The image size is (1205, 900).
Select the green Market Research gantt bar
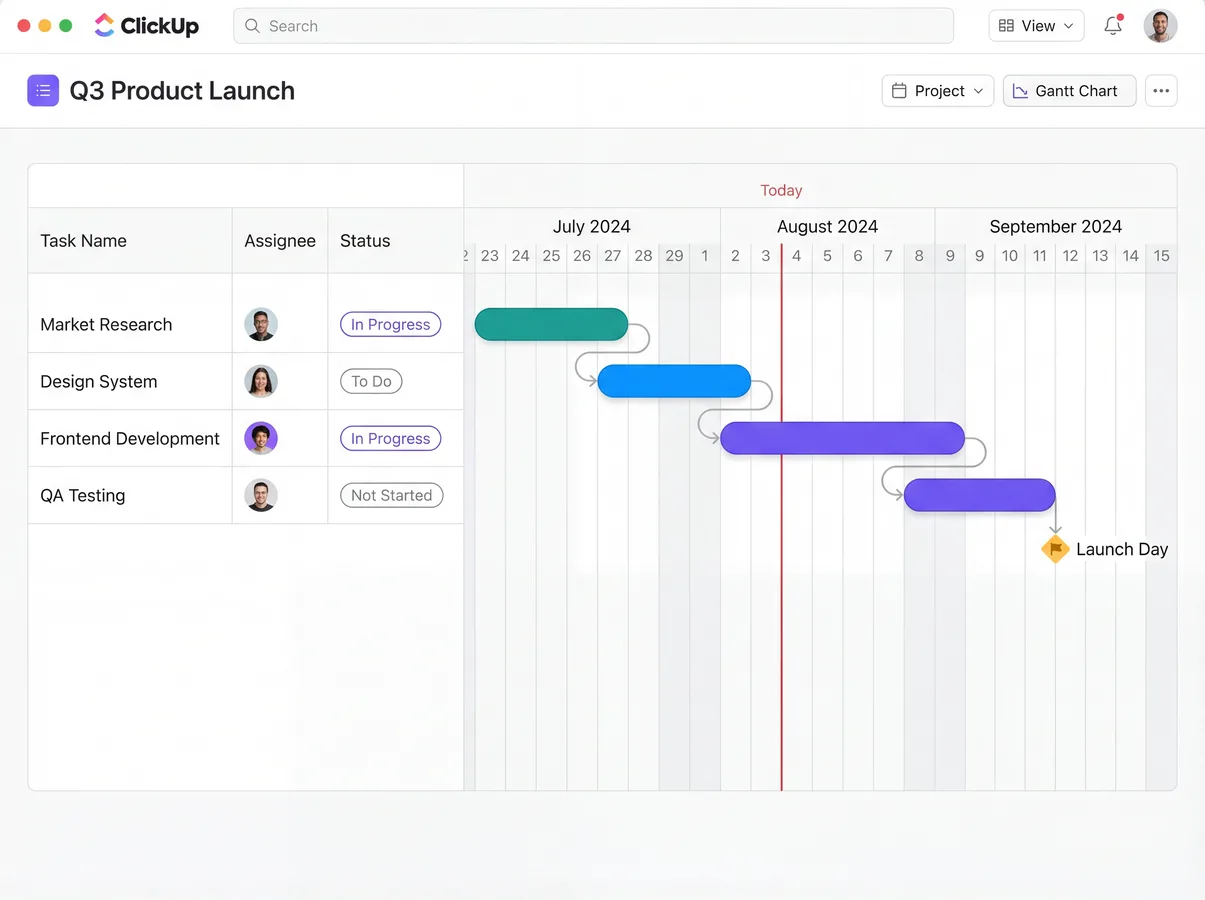point(551,324)
